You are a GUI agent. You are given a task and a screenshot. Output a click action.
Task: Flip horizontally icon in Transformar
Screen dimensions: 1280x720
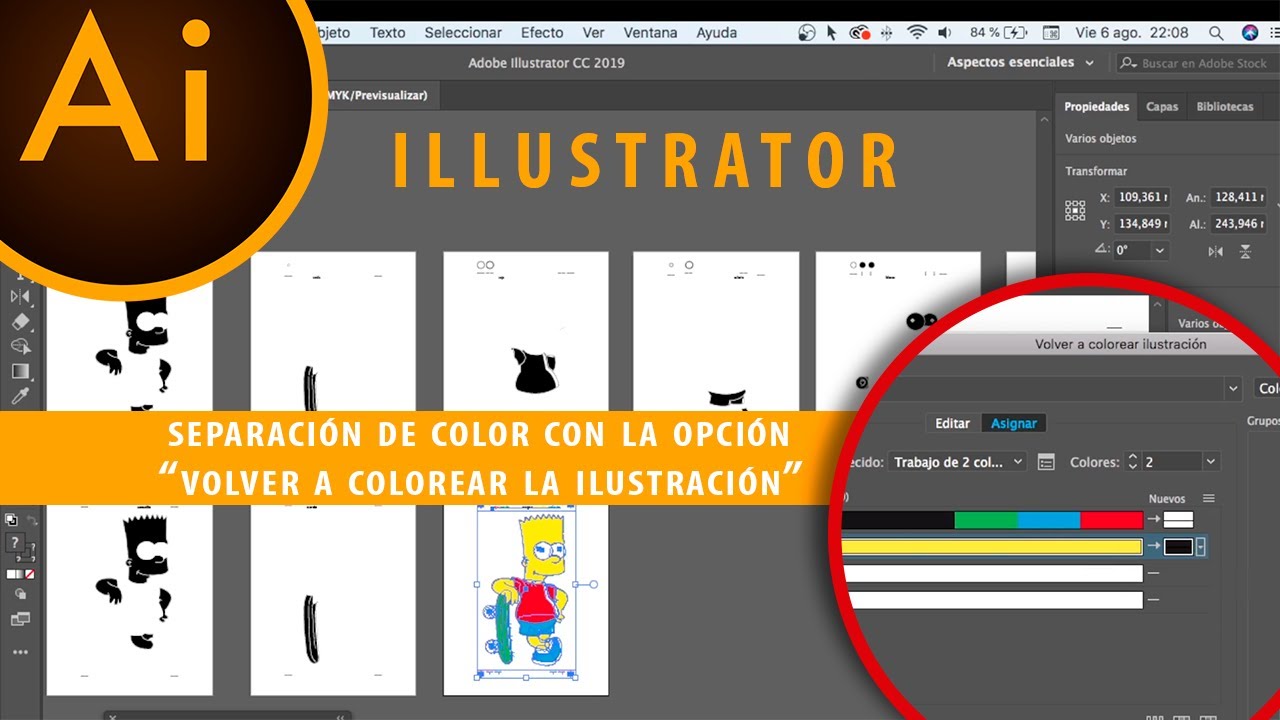tap(1215, 251)
